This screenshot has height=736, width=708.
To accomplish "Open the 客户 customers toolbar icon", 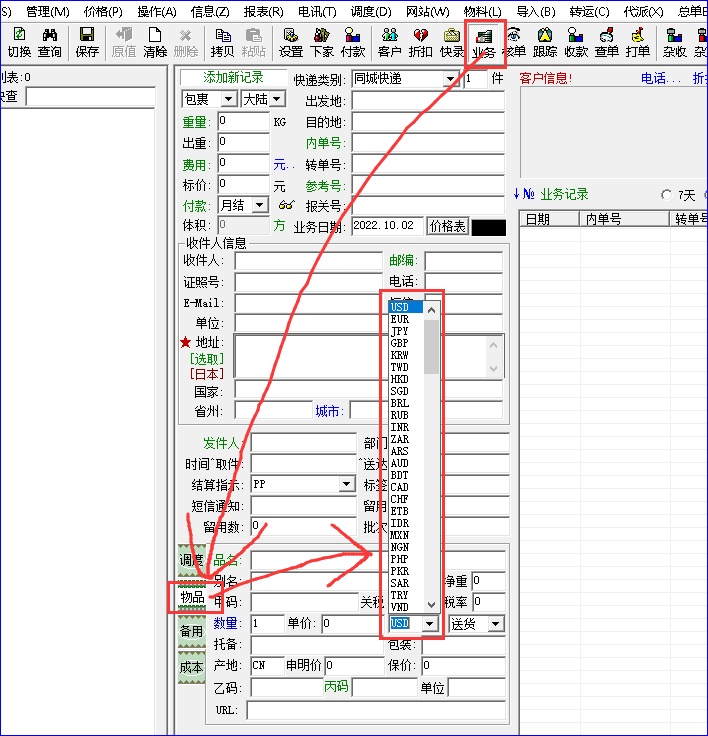I will click(389, 42).
